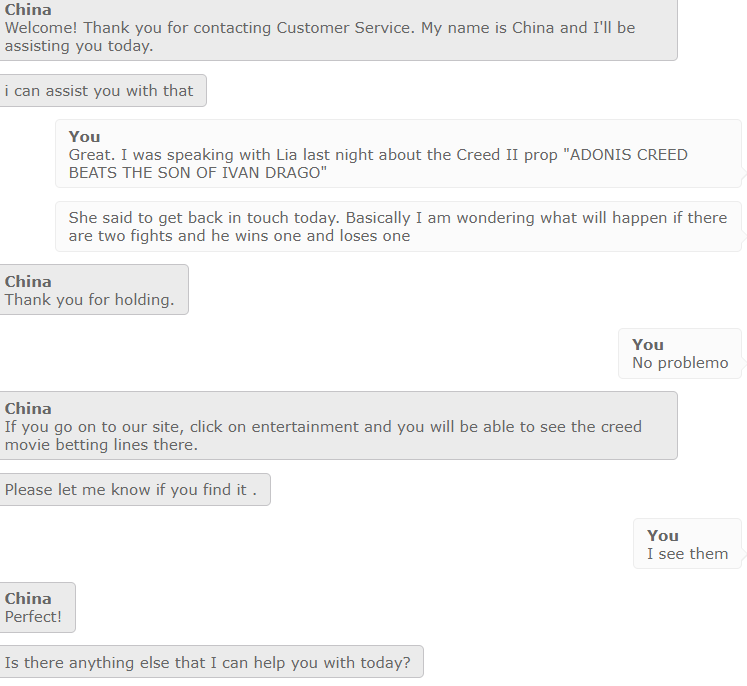Select the message about two fights
747x686 pixels.
[398, 226]
